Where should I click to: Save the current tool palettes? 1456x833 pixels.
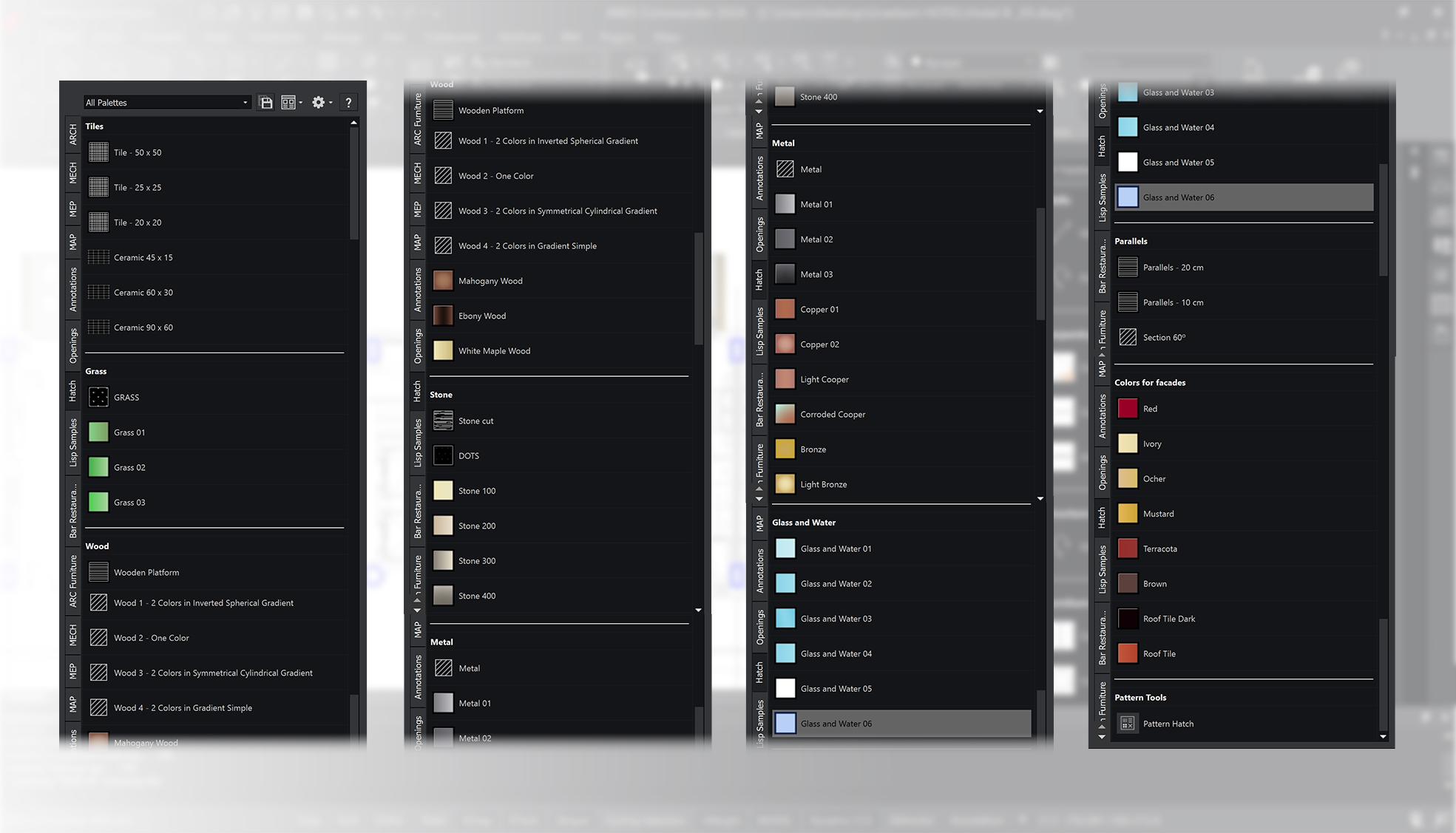tap(266, 103)
